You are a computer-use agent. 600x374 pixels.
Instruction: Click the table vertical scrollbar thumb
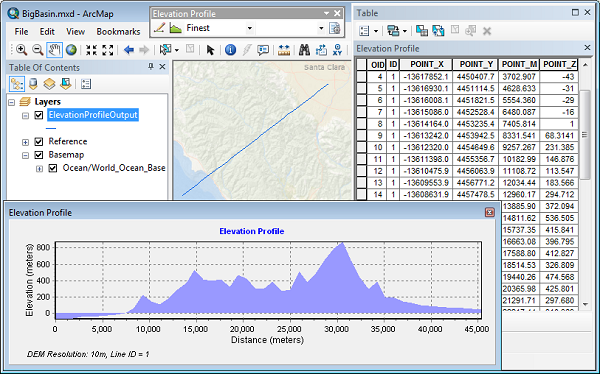(x=585, y=135)
